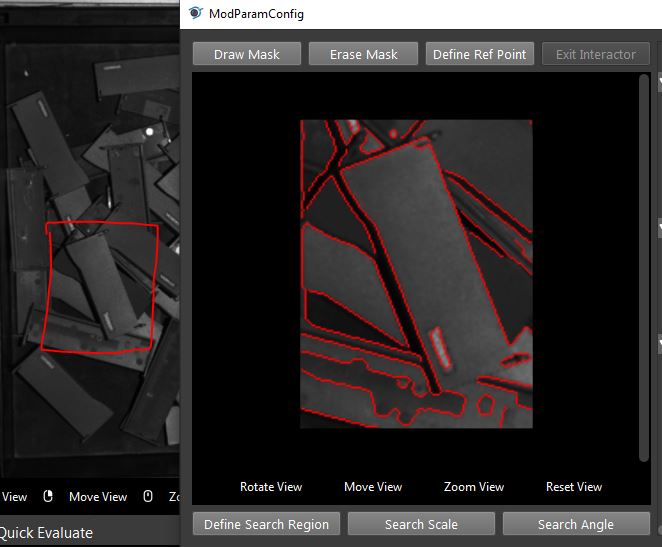
Task: Click the Exit Interactor button
Action: [596, 54]
